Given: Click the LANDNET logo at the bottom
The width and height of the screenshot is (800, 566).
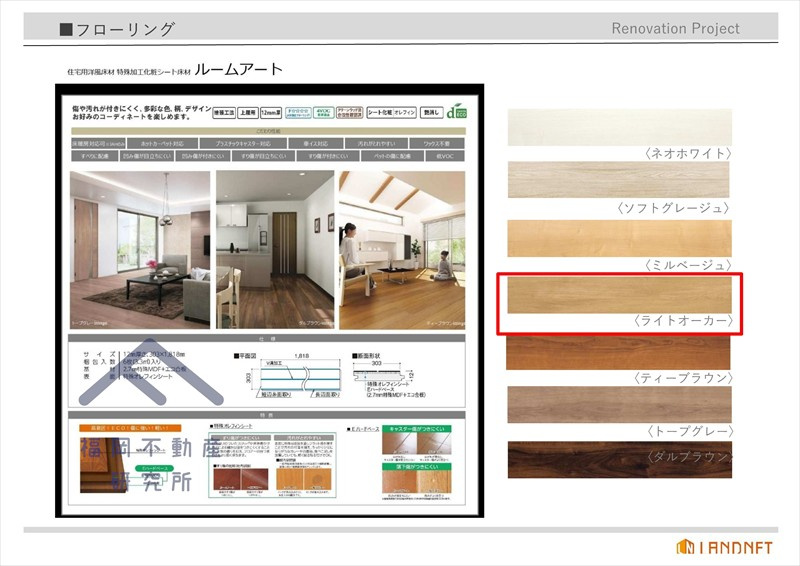Looking at the screenshot, I should (x=724, y=547).
